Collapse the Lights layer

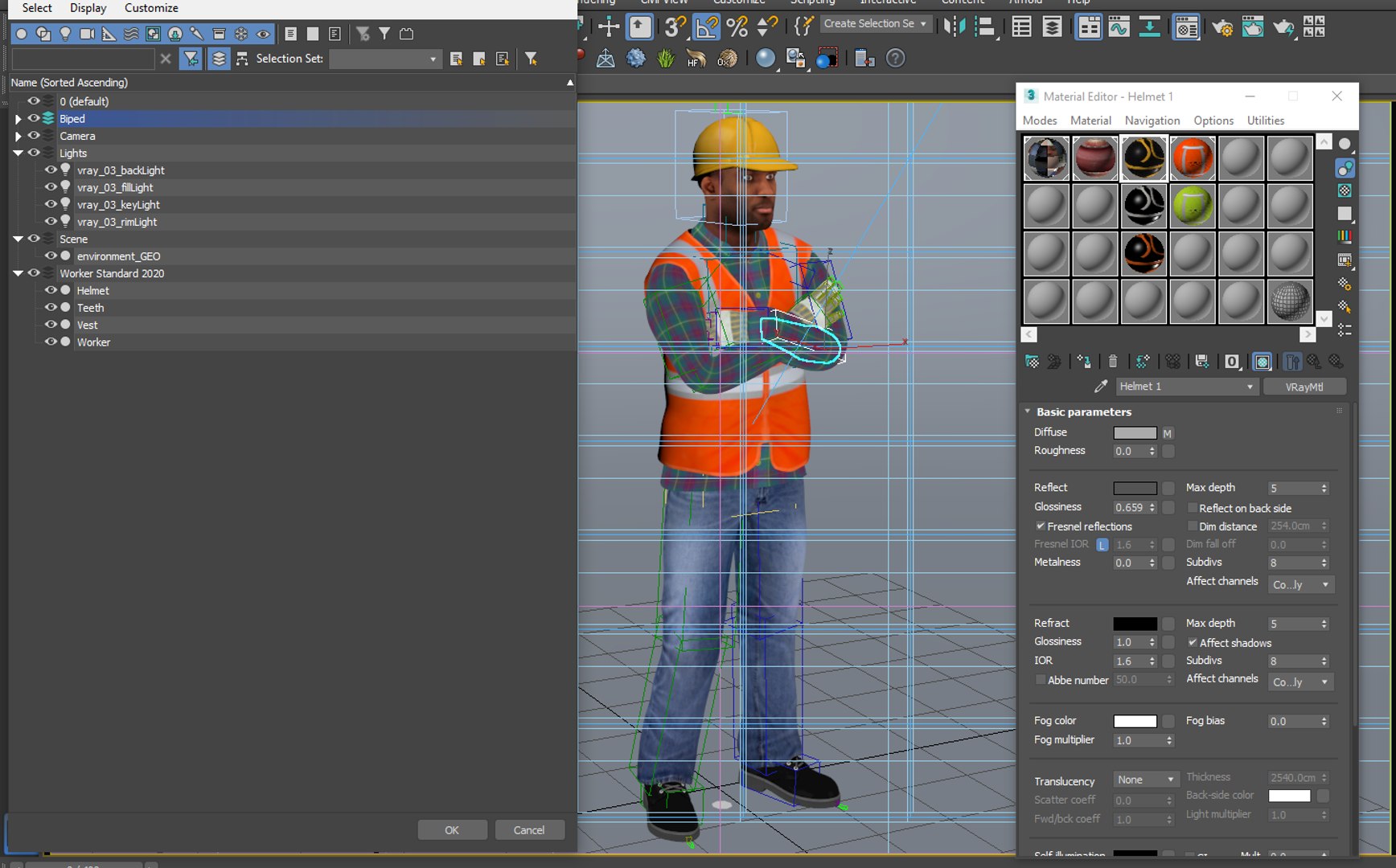click(x=18, y=153)
